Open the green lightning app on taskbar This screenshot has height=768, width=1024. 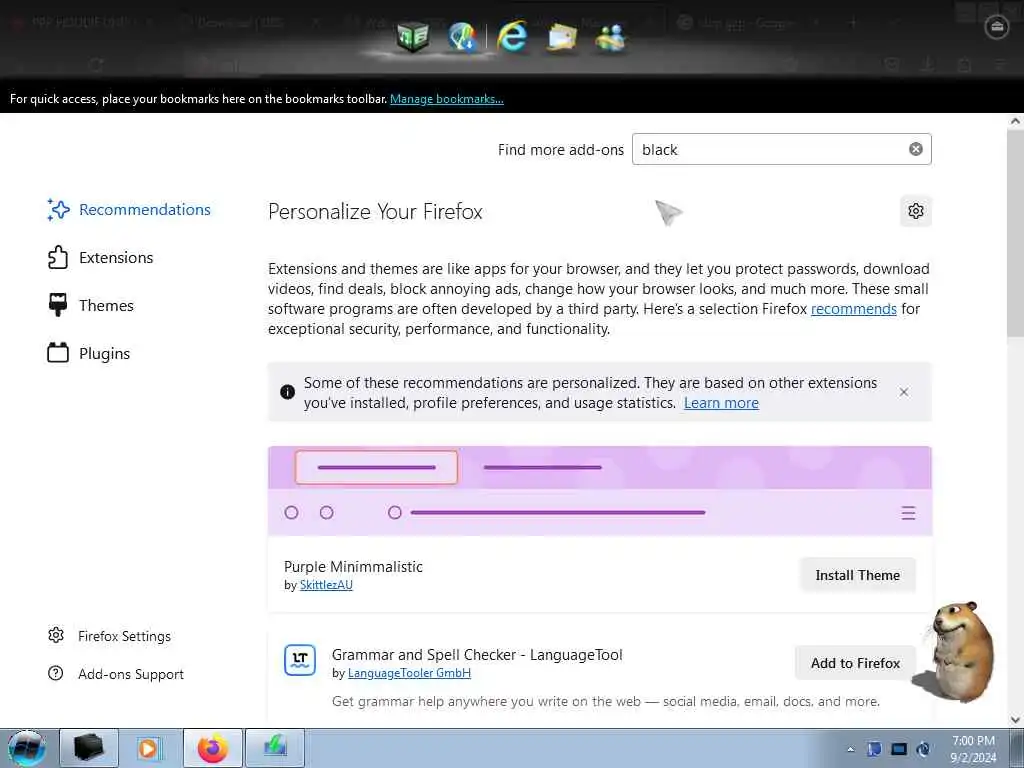tap(275, 748)
